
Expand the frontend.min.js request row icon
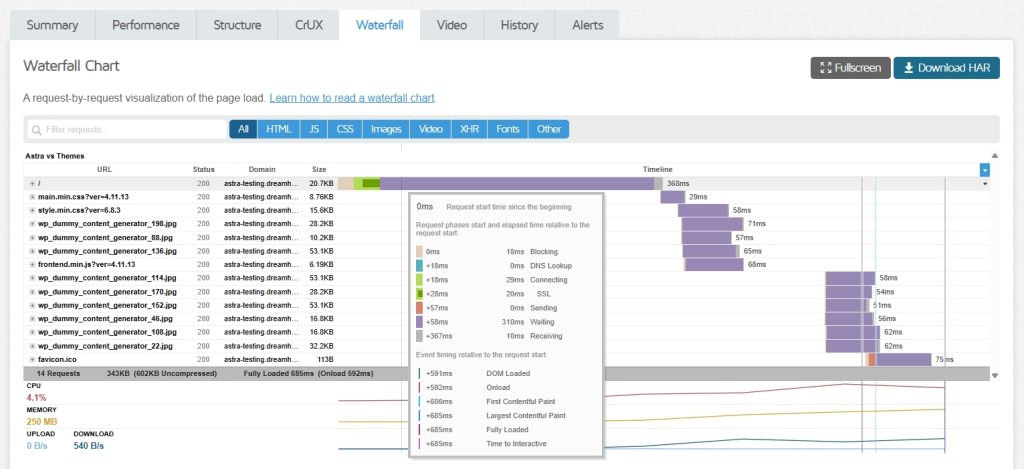[x=33, y=265]
